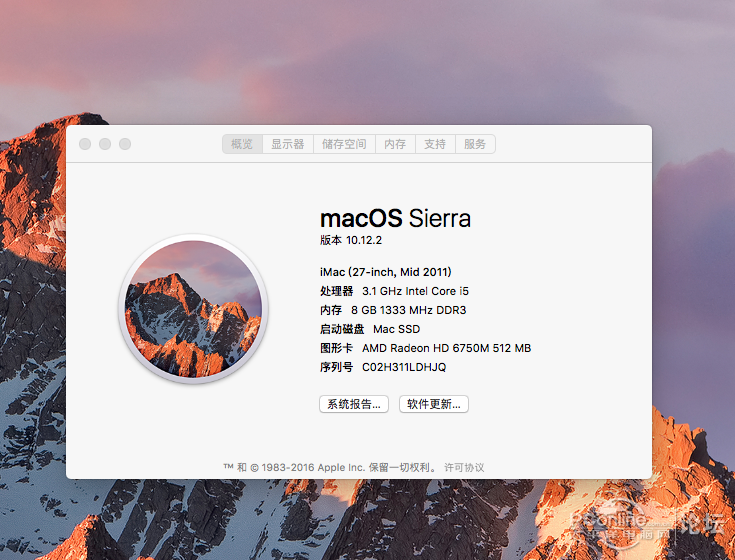Click the 版本 10.12.2 version text
This screenshot has height=560, width=735.
tap(351, 240)
